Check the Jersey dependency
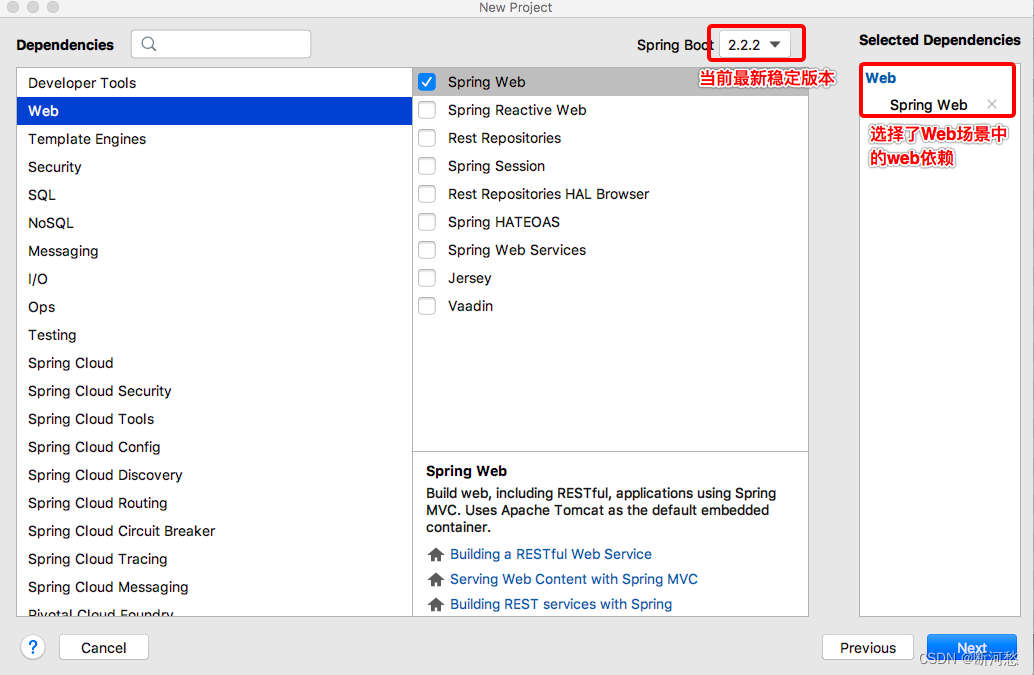The image size is (1034, 675). point(427,278)
